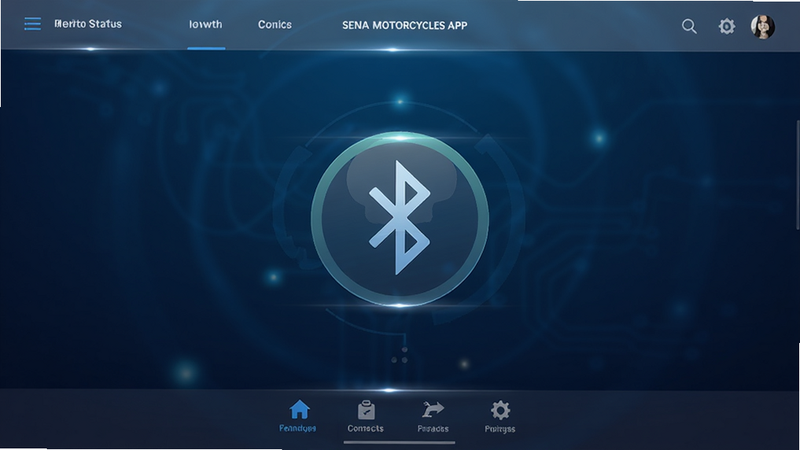Select the home icon in bottom bar
800x450 pixels.
[299, 410]
